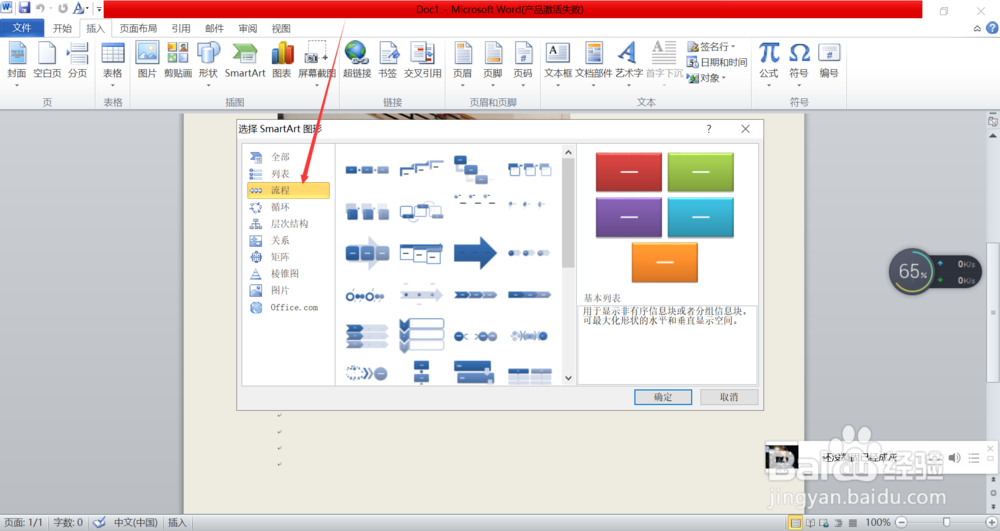Screen dimensions: 1000x531
Task: Insert numbering (编号)
Action: point(829,61)
